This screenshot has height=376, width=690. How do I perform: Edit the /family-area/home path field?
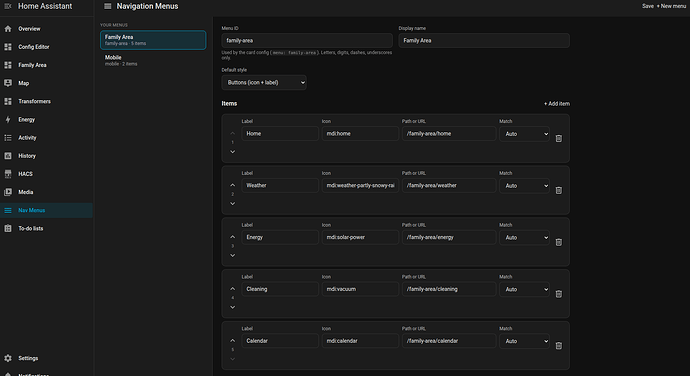click(449, 133)
